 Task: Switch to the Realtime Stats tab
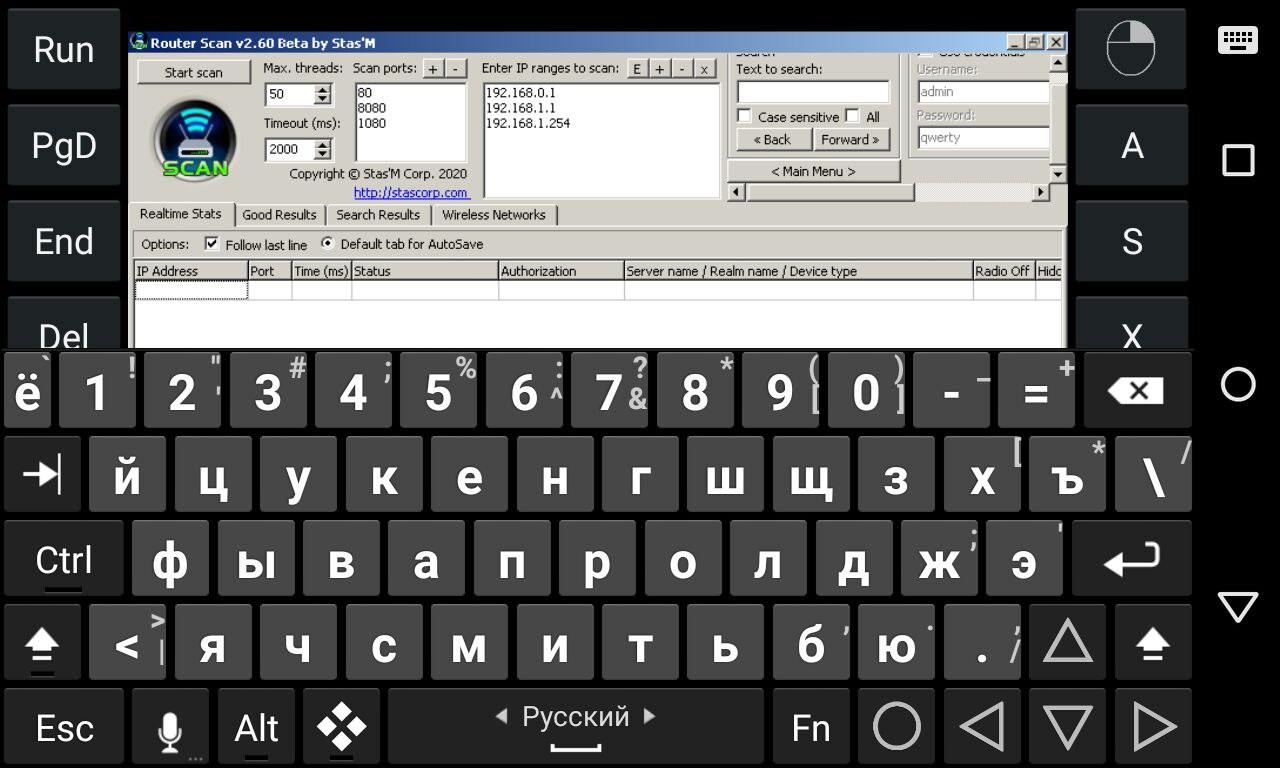(x=181, y=214)
